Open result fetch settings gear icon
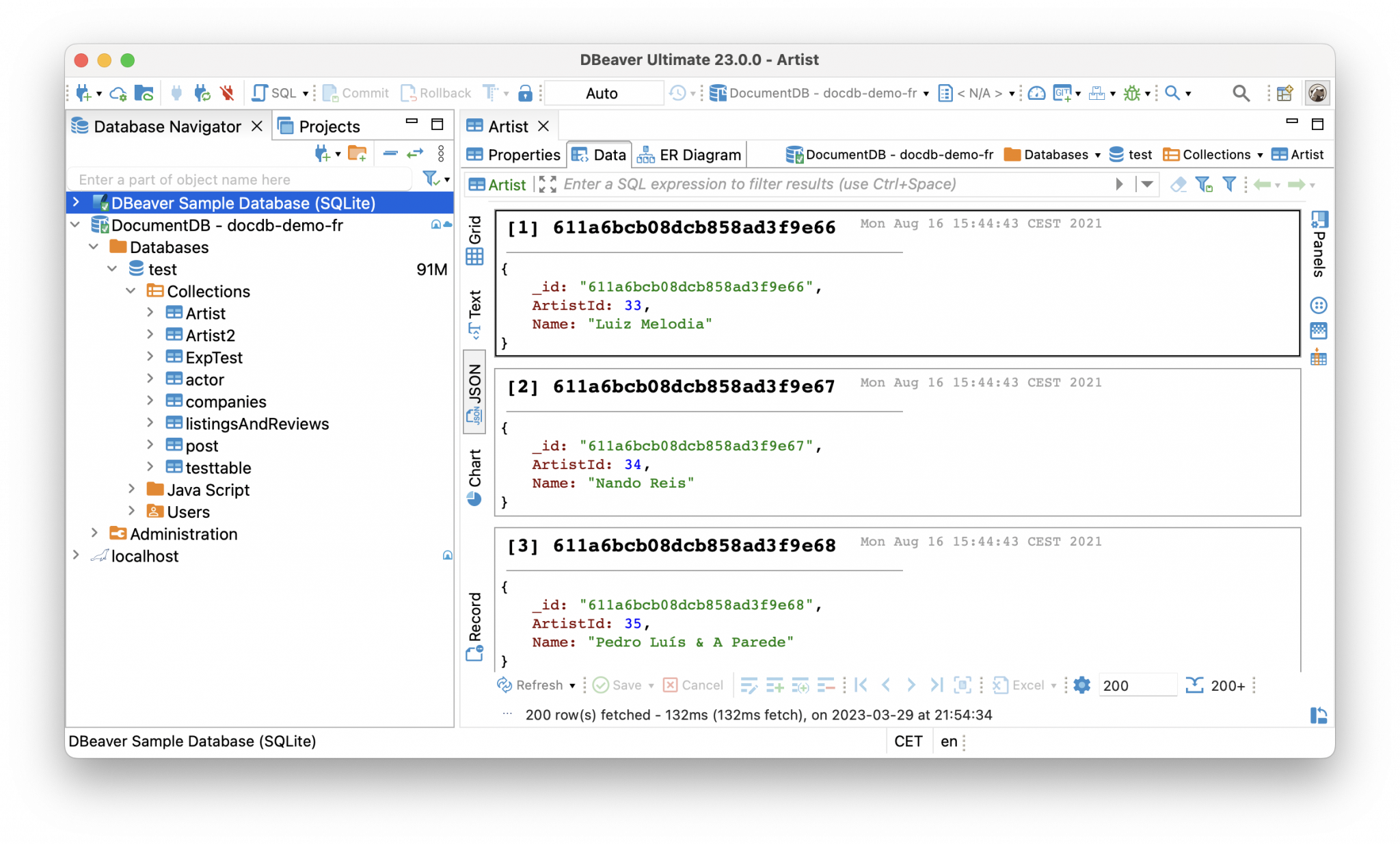This screenshot has height=844, width=1400. pyautogui.click(x=1080, y=685)
